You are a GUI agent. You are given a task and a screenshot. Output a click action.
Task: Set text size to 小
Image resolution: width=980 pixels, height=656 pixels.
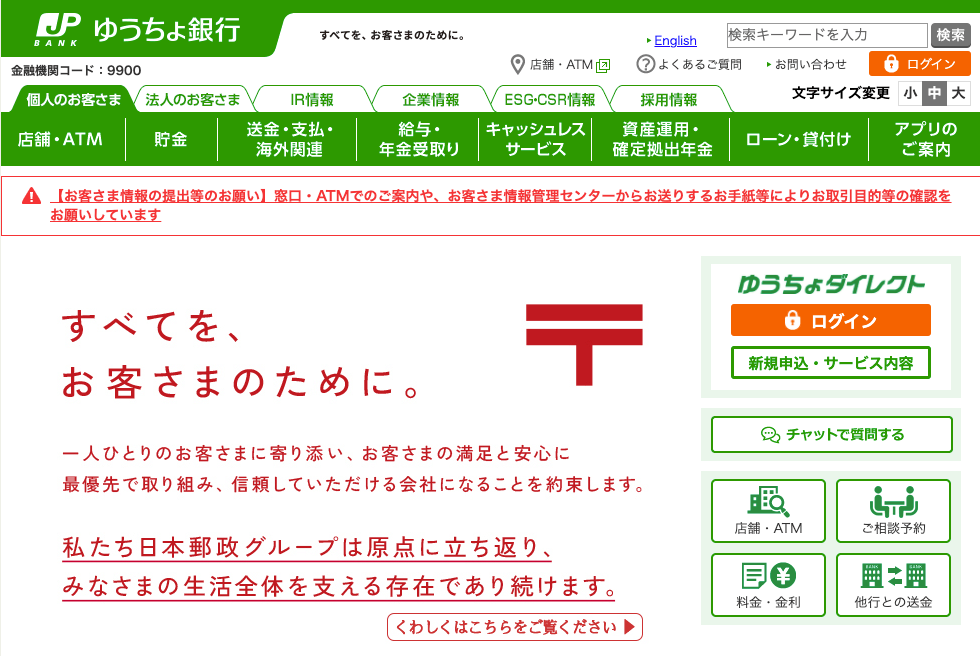(x=910, y=93)
